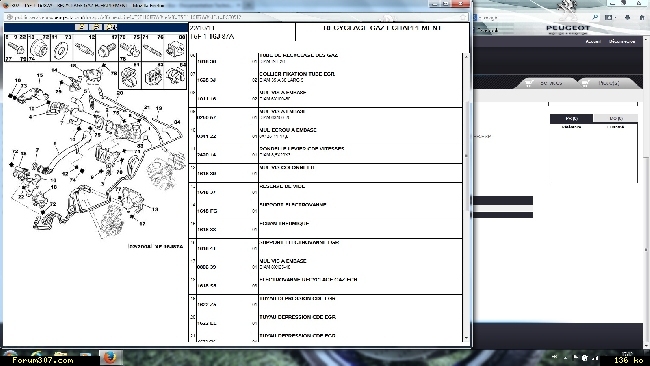Screen dimensions: 650x366
Task: Click the parts list scrollbar down arrow
Action: (x=466, y=338)
